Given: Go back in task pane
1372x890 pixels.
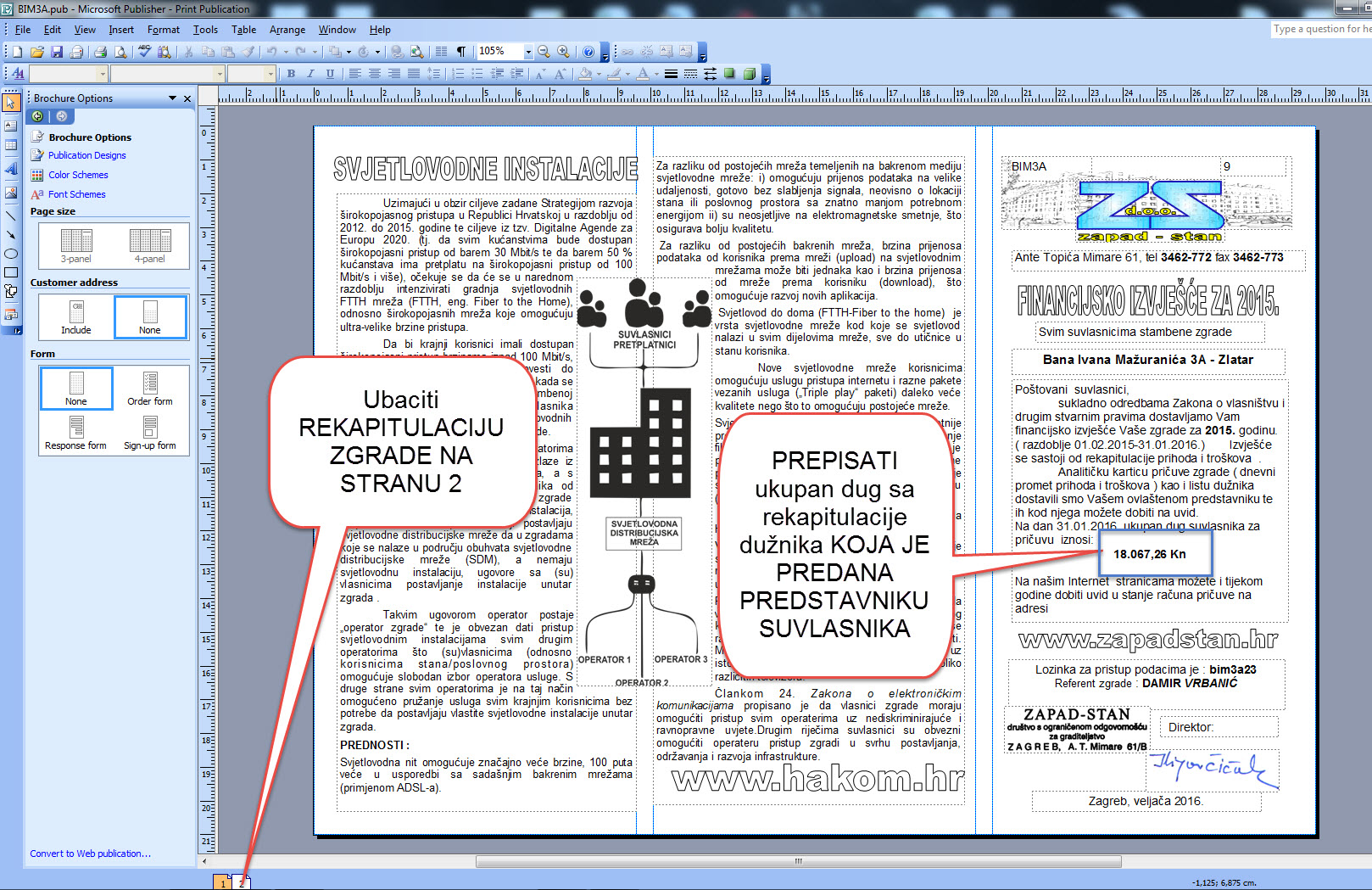Looking at the screenshot, I should tap(37, 116).
